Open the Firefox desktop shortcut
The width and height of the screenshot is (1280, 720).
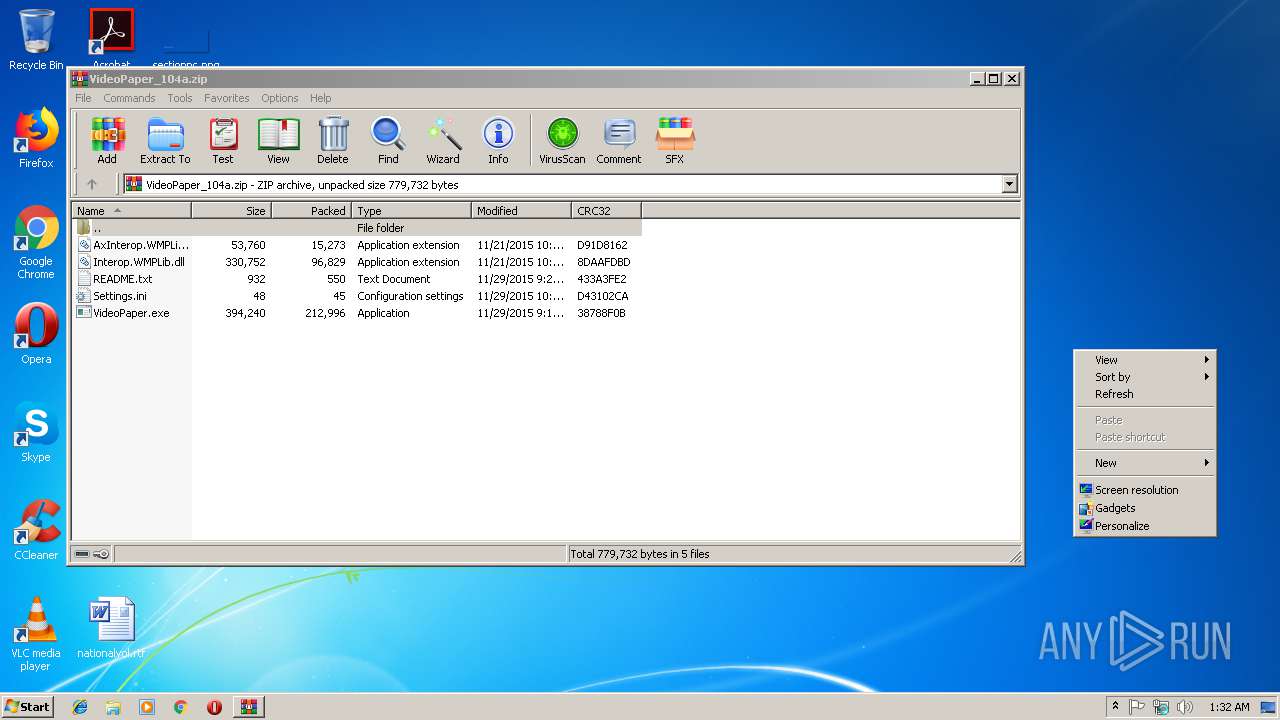click(x=36, y=139)
